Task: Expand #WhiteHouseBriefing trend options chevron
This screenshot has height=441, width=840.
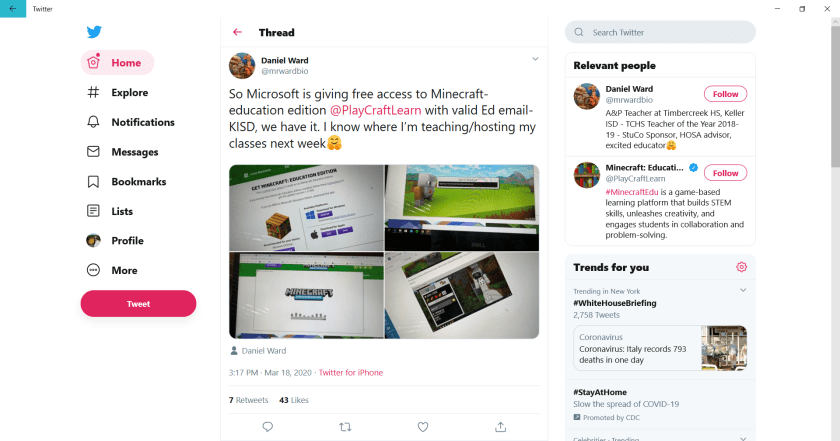Action: [x=743, y=290]
